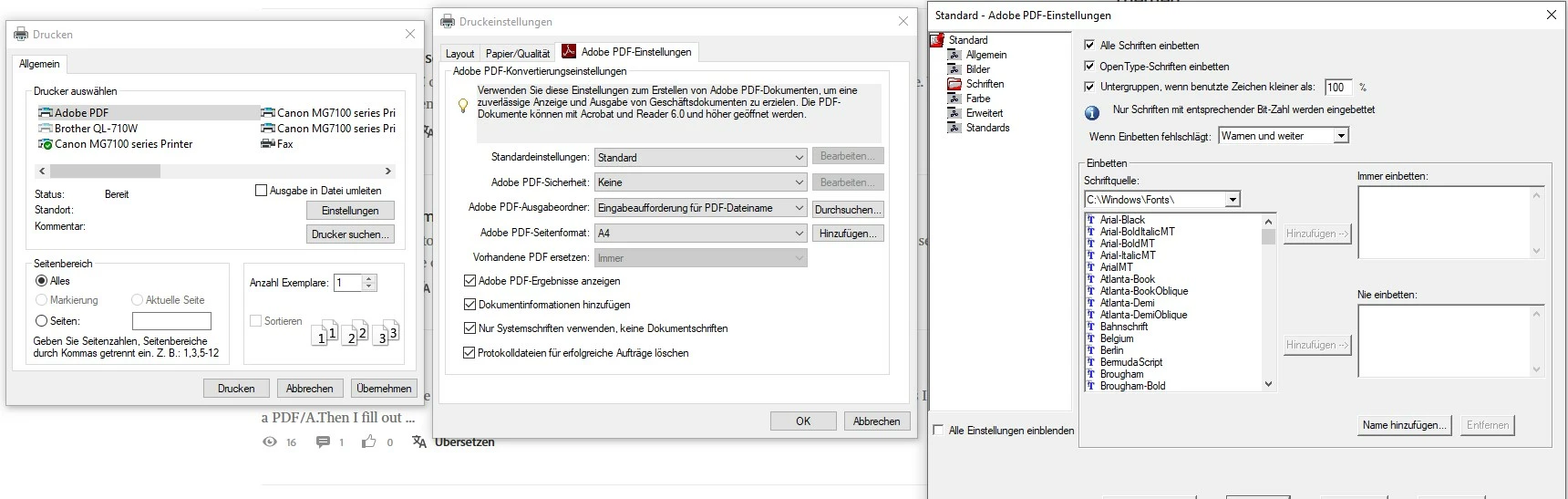
Task: Select the Alles radio button
Action: tap(41, 281)
